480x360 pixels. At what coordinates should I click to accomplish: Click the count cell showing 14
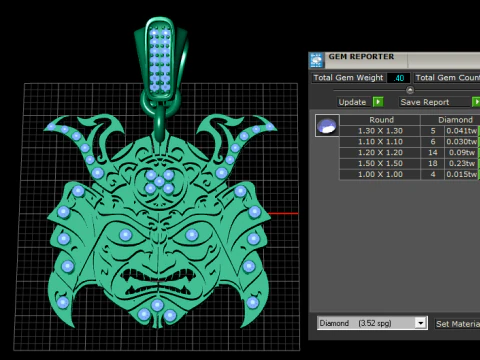432,153
